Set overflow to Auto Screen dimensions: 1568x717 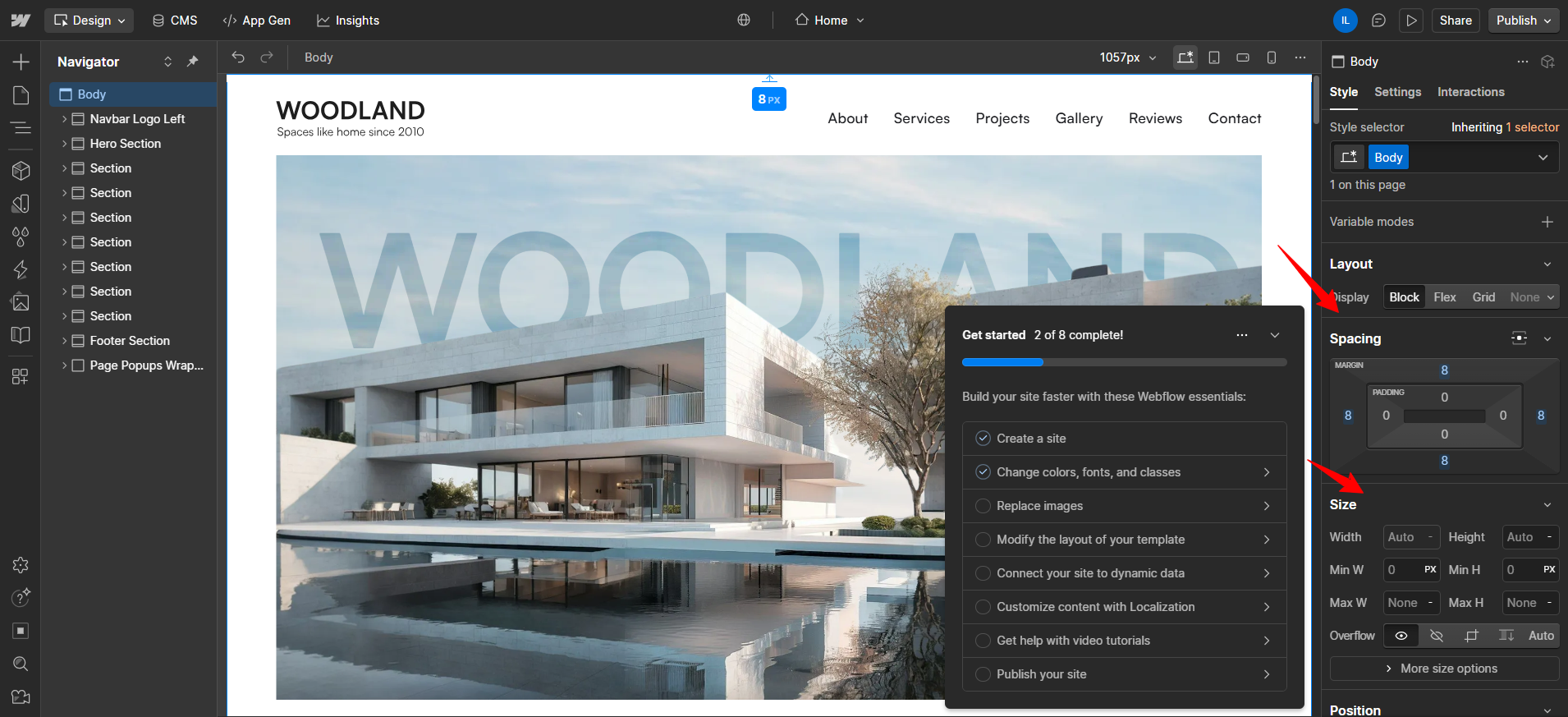click(x=1541, y=636)
